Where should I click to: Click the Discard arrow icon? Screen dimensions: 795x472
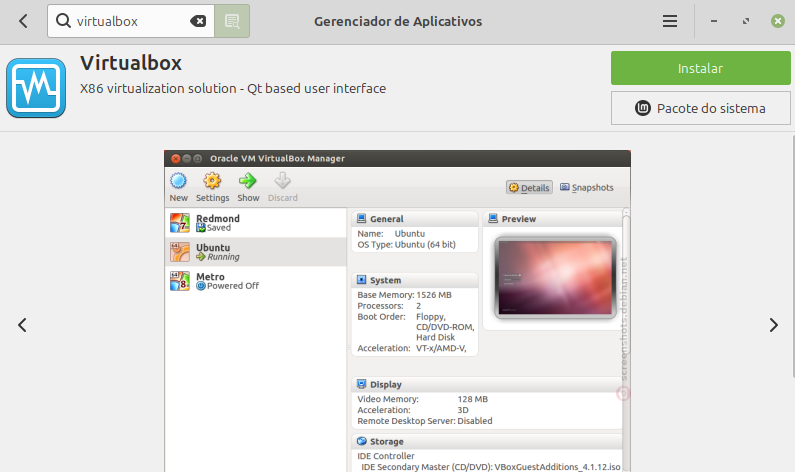[282, 182]
